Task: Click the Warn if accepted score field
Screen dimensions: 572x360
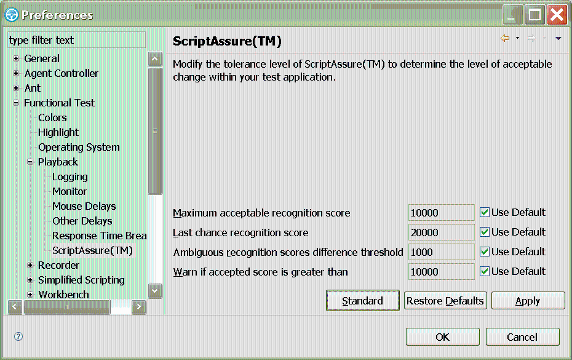Action: coord(441,272)
